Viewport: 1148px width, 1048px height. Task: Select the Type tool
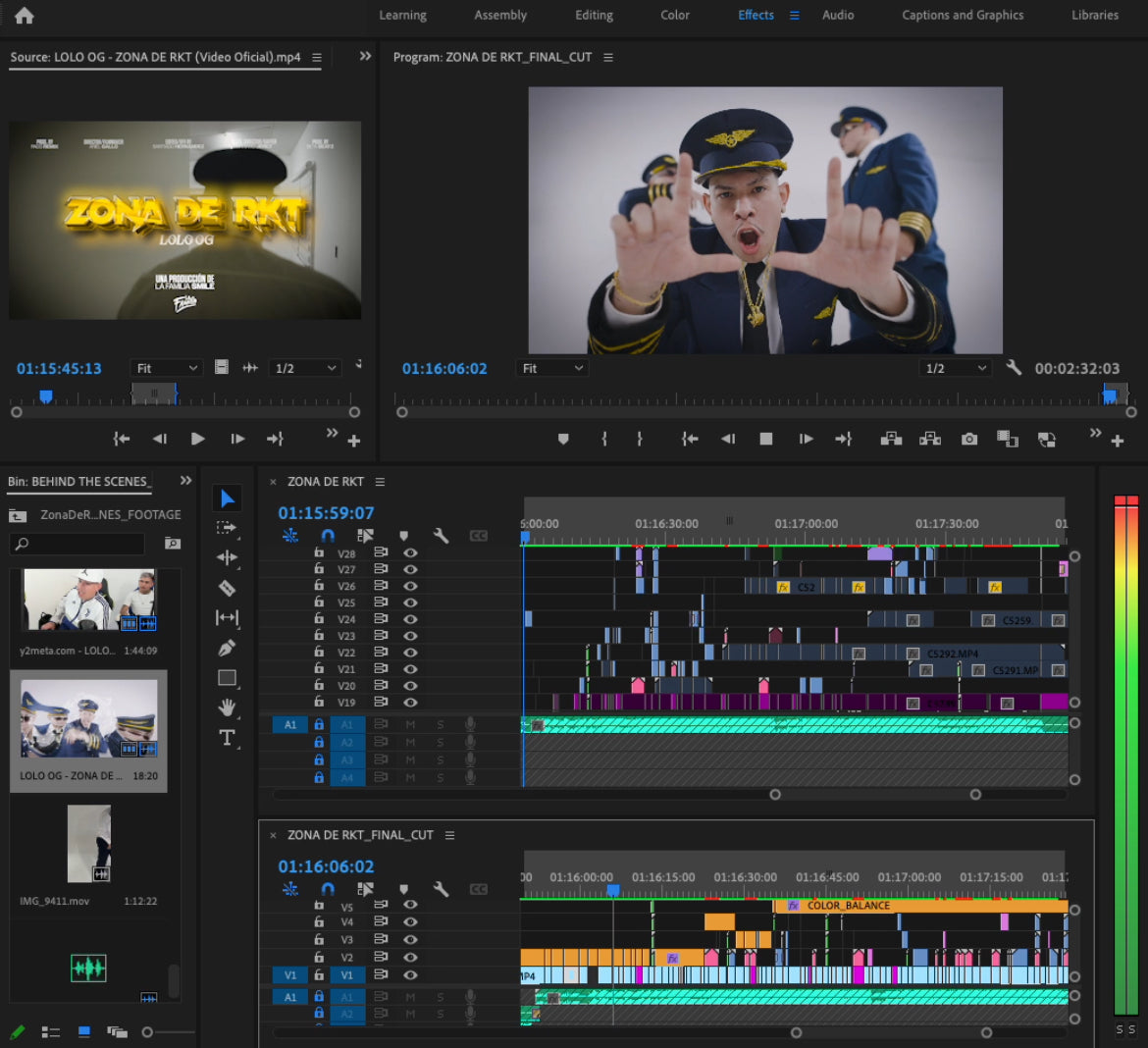227,738
